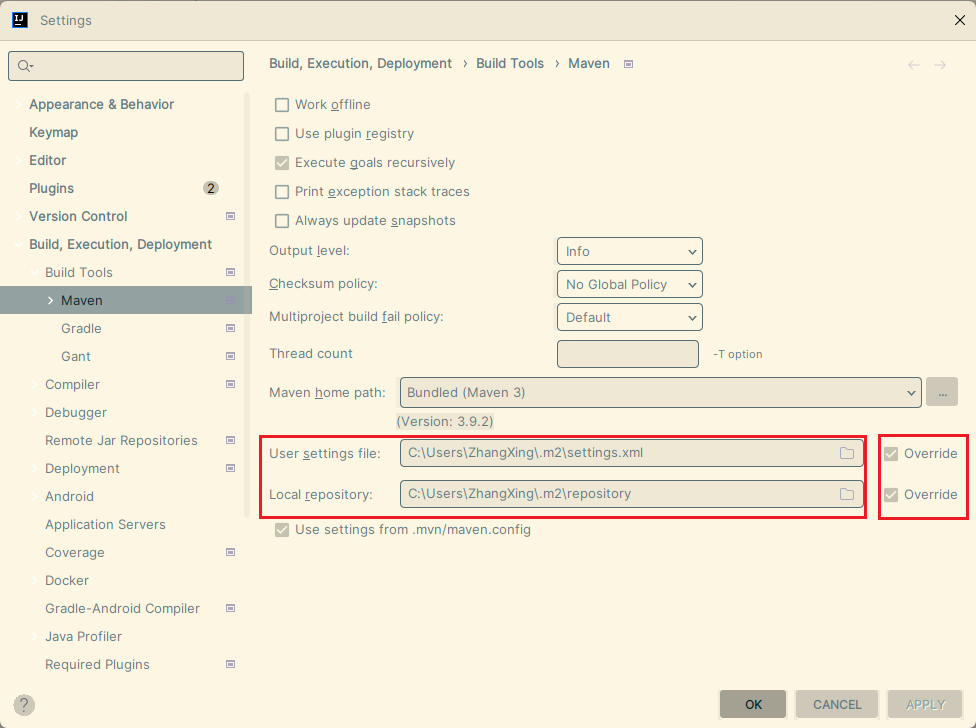976x728 pixels.
Task: Expand the Version Control node chevron
Action: [19, 217]
